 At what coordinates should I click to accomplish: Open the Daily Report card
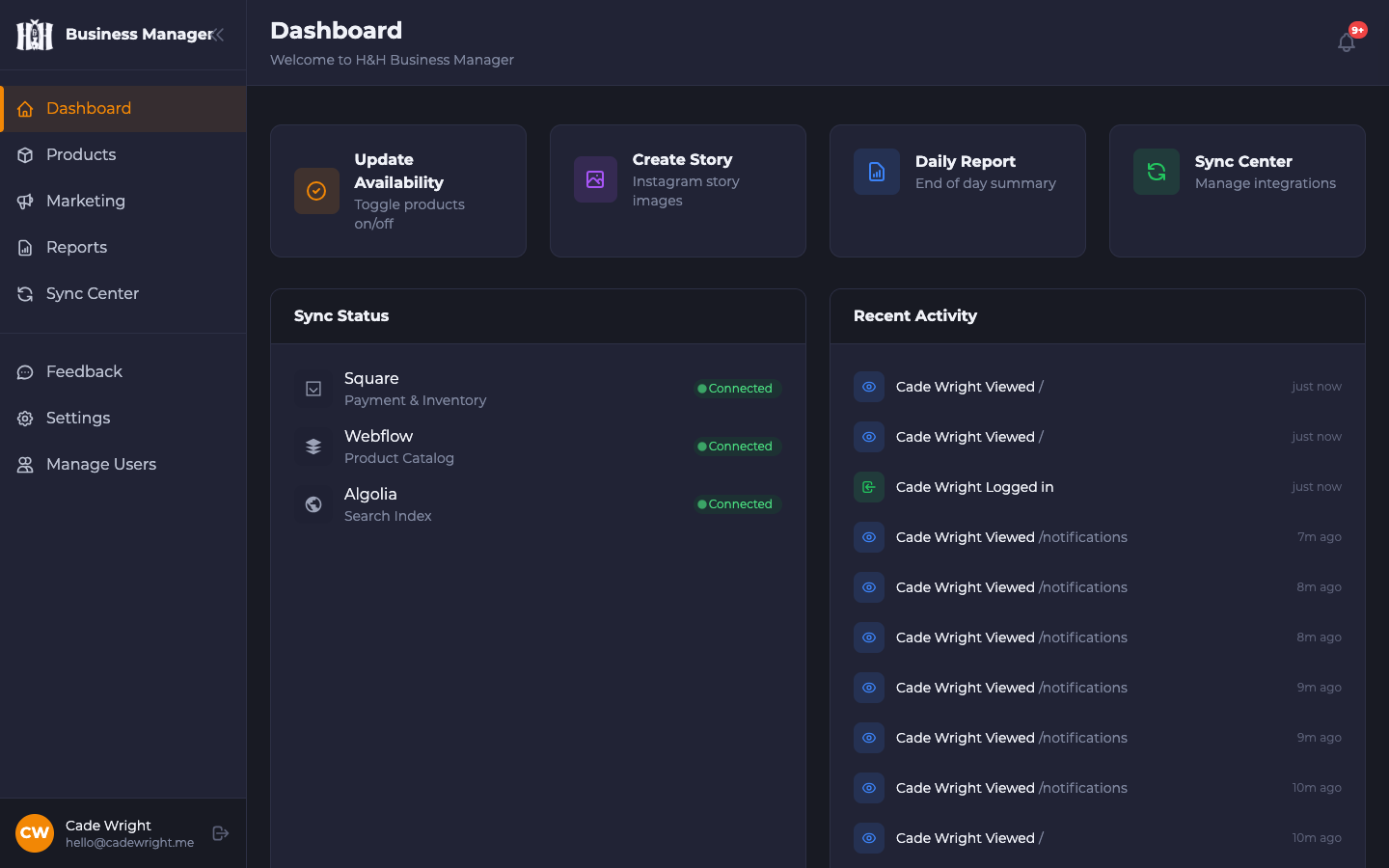tap(958, 191)
